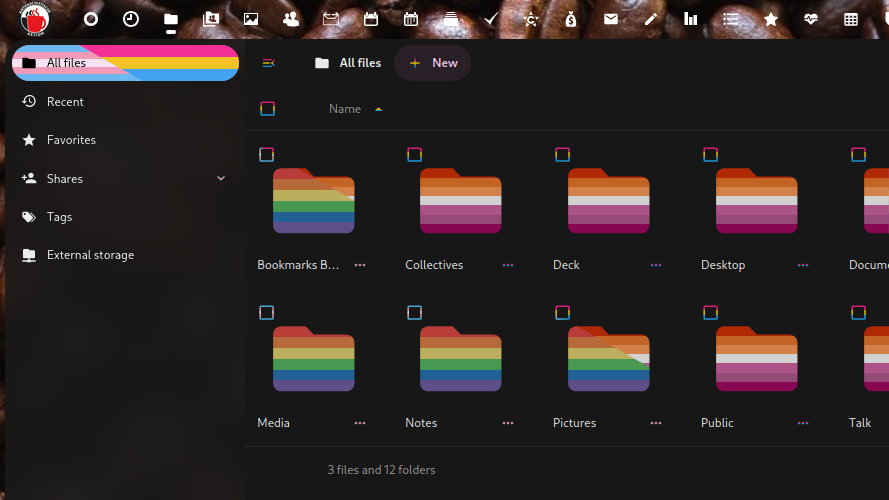Open the Collectives folder name
Image resolution: width=889 pixels, height=500 pixels.
pos(434,265)
